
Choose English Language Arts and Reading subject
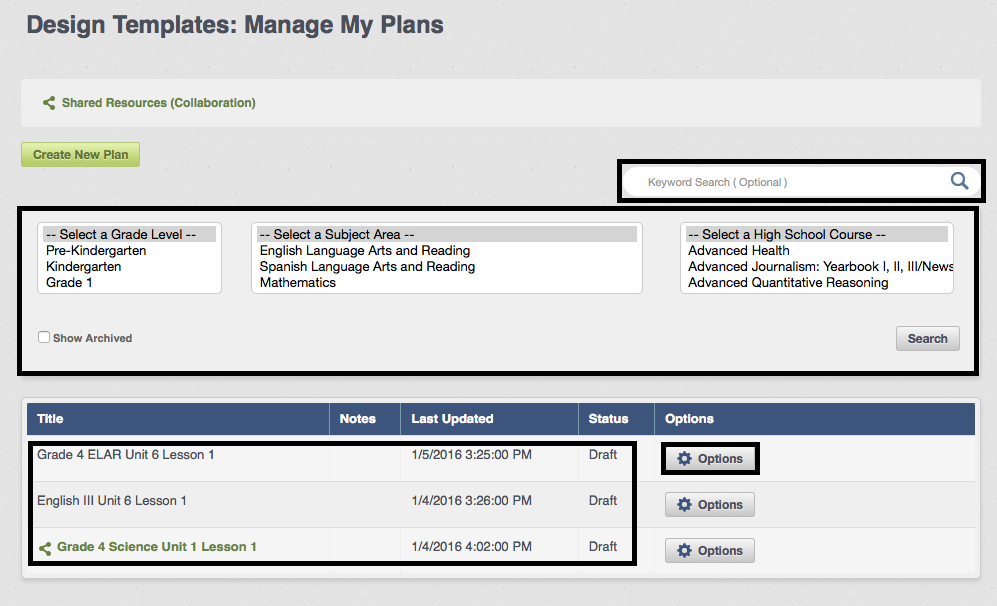pyautogui.click(x=365, y=251)
